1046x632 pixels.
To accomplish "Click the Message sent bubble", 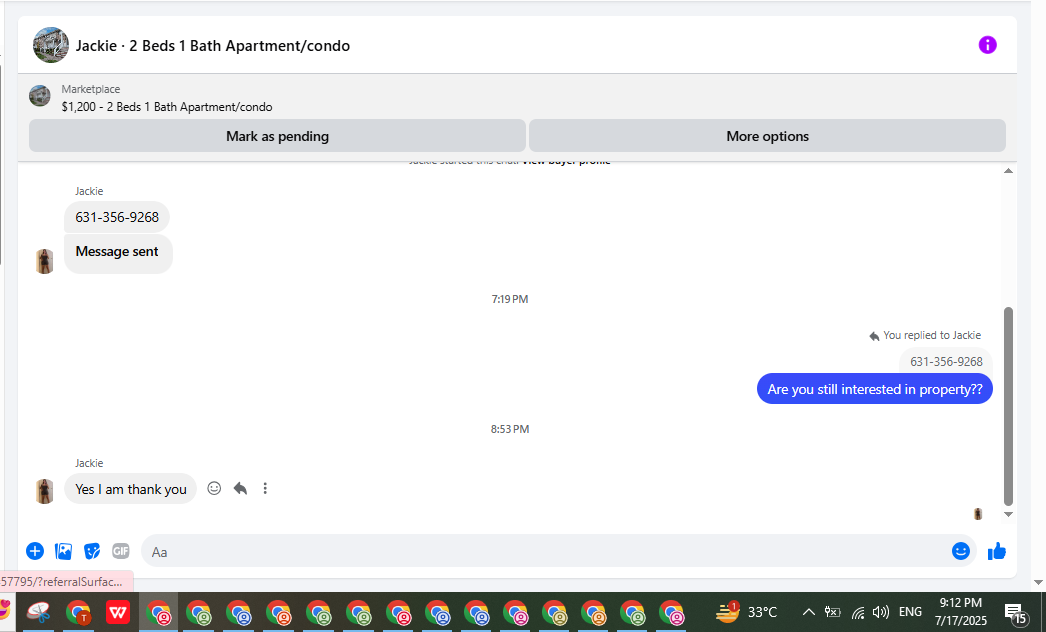I will [118, 253].
